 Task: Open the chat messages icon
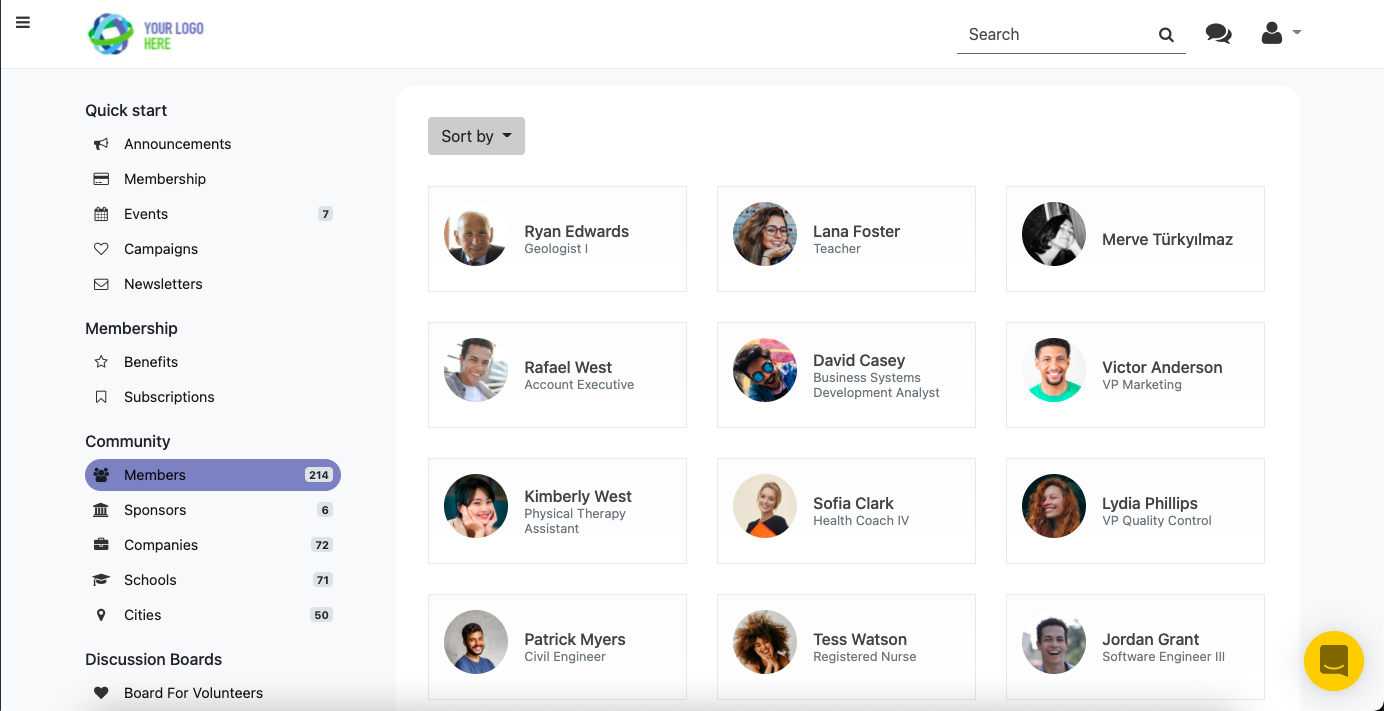click(x=1218, y=34)
